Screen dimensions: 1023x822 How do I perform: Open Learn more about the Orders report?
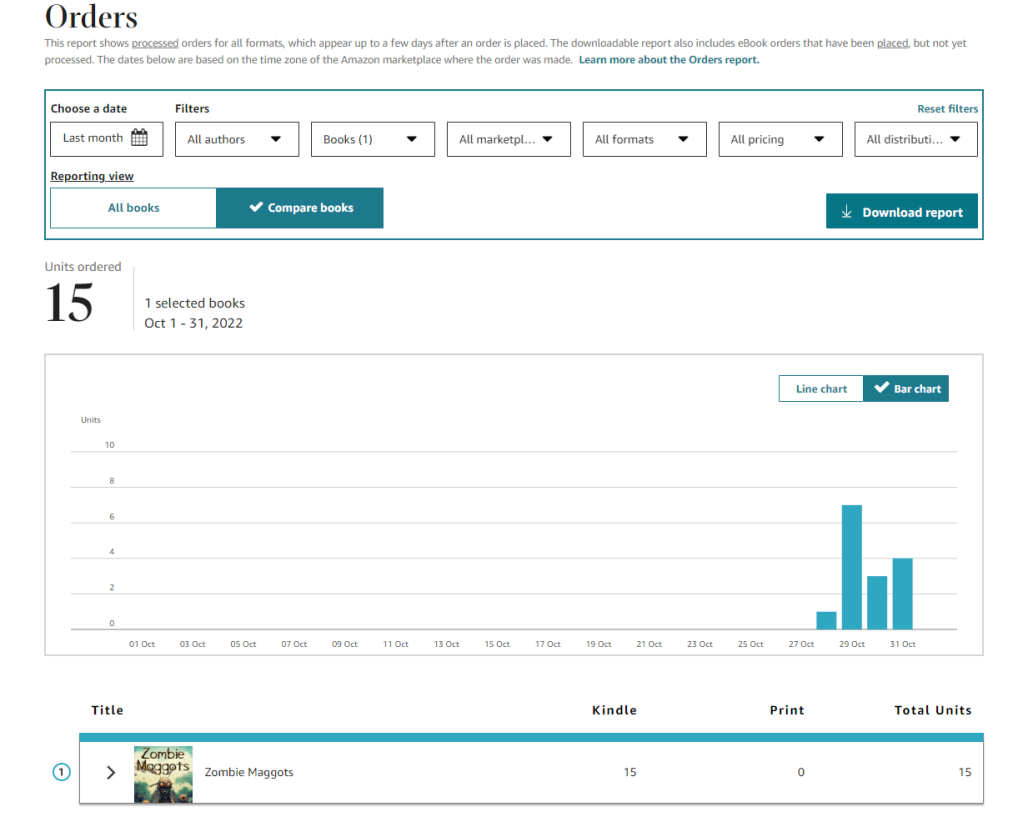(668, 60)
